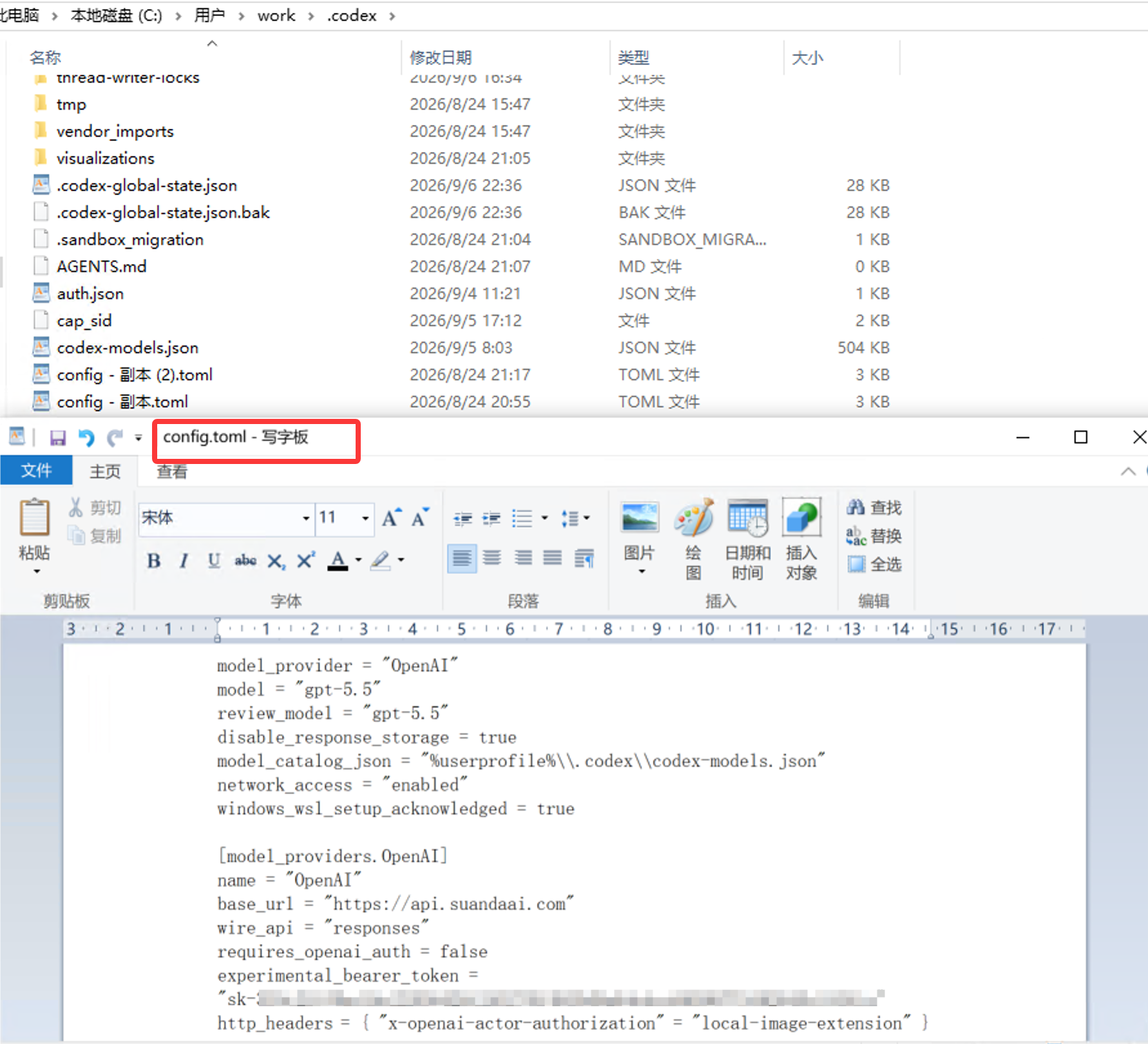Click the grow font icon
This screenshot has height=1044, width=1148.
point(391,517)
